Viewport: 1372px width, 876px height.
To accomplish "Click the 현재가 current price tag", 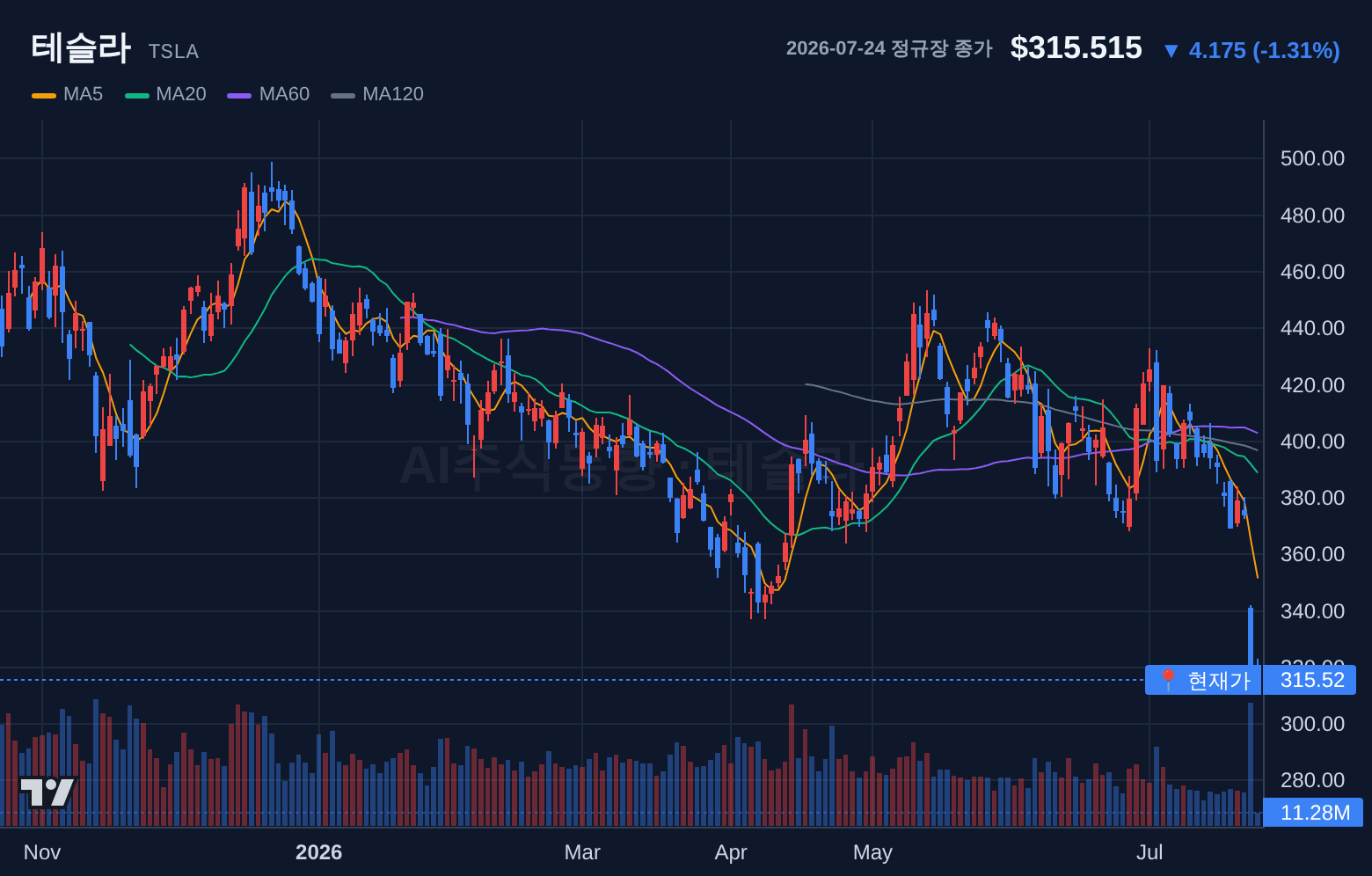I will 1203,680.
